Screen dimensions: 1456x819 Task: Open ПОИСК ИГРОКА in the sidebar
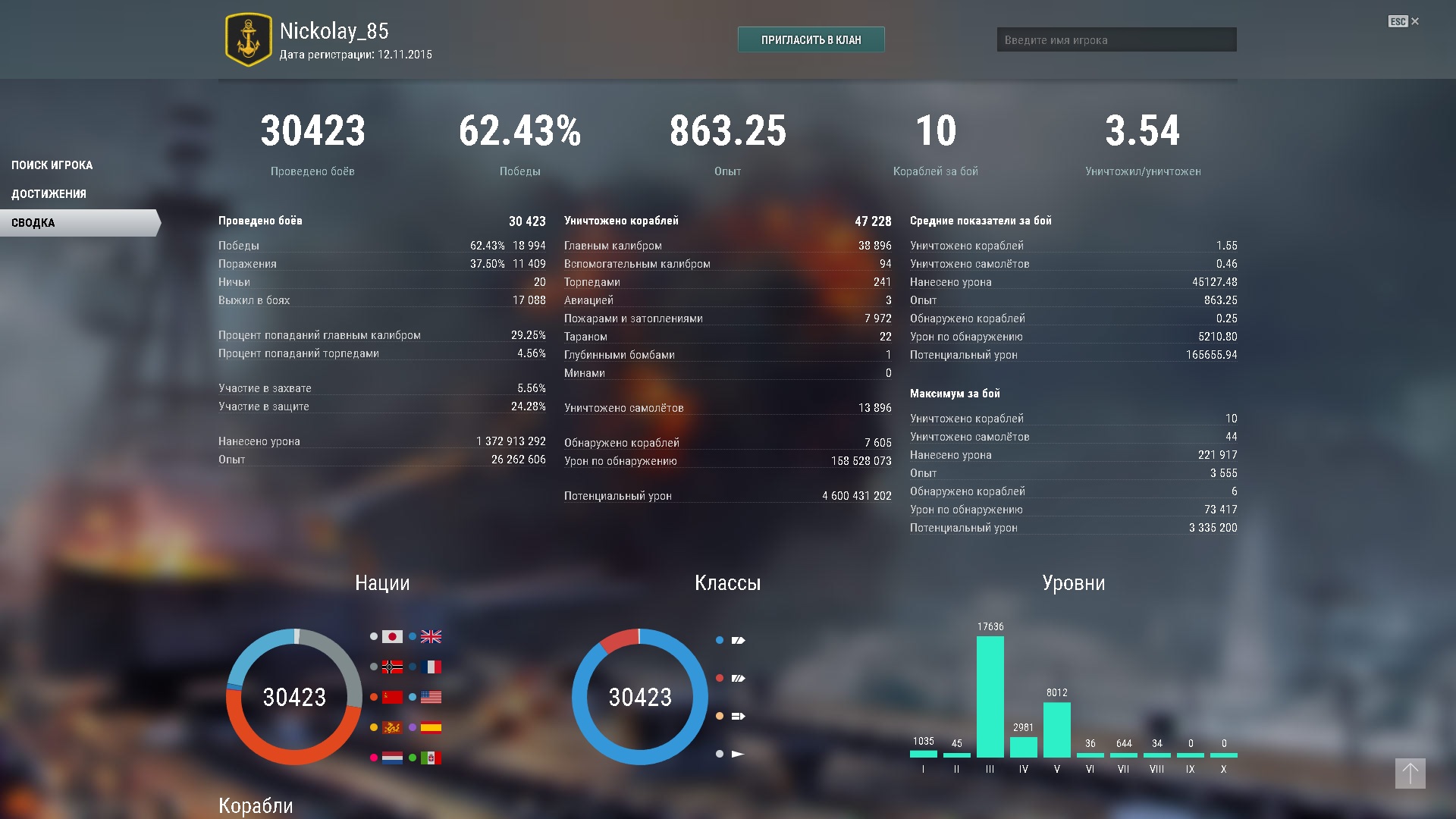pos(52,165)
